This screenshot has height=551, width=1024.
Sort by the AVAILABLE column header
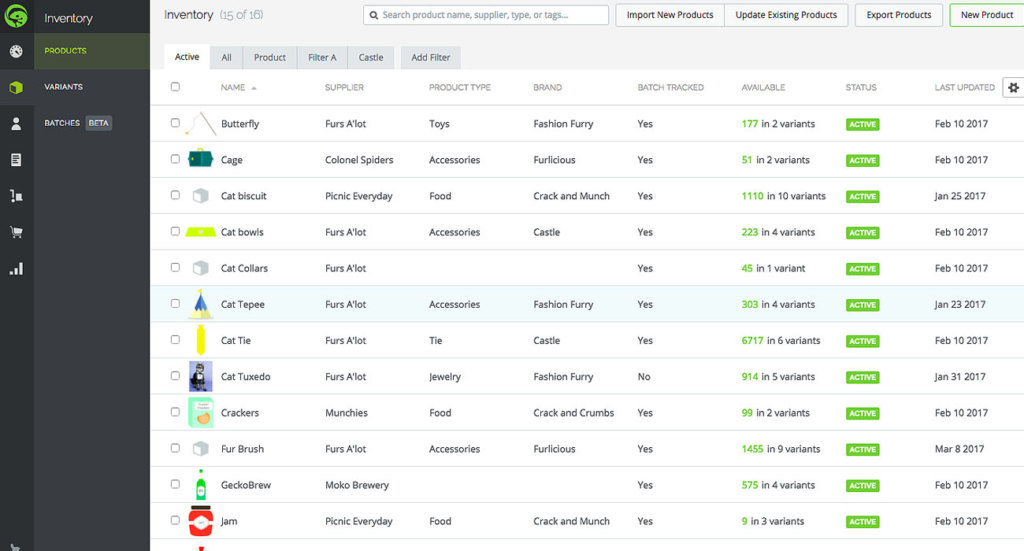[x=763, y=87]
